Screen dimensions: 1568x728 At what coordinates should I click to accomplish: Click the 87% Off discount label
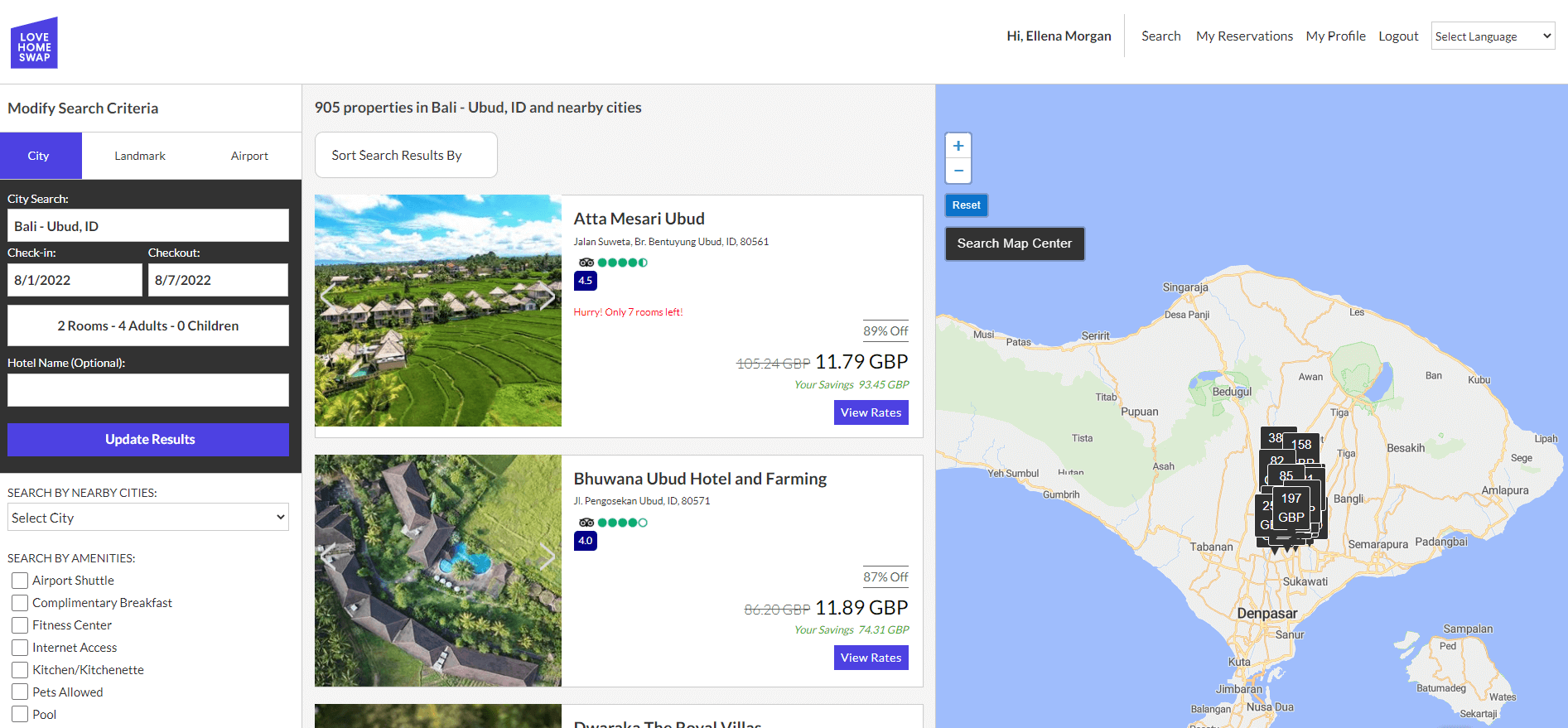pyautogui.click(x=885, y=577)
